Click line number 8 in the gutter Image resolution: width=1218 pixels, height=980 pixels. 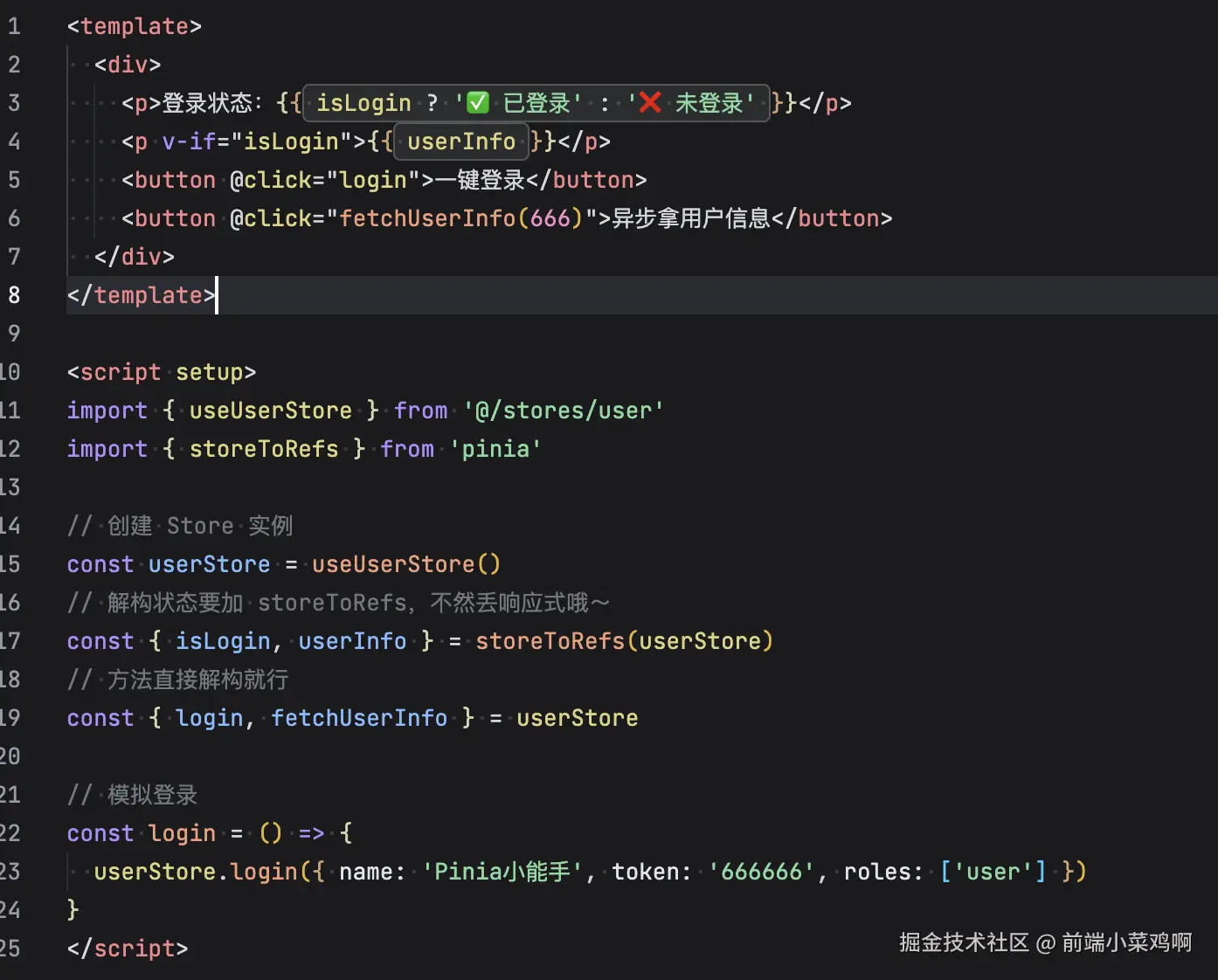pos(14,295)
